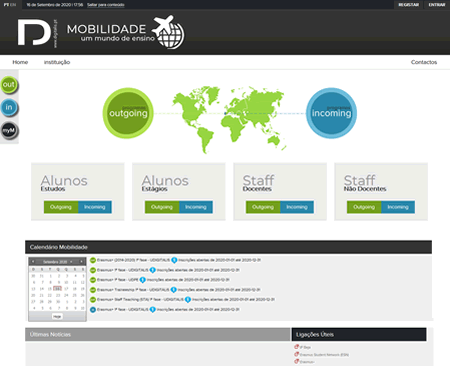
Task: Open the Home menu item
Action: pyautogui.click(x=20, y=62)
